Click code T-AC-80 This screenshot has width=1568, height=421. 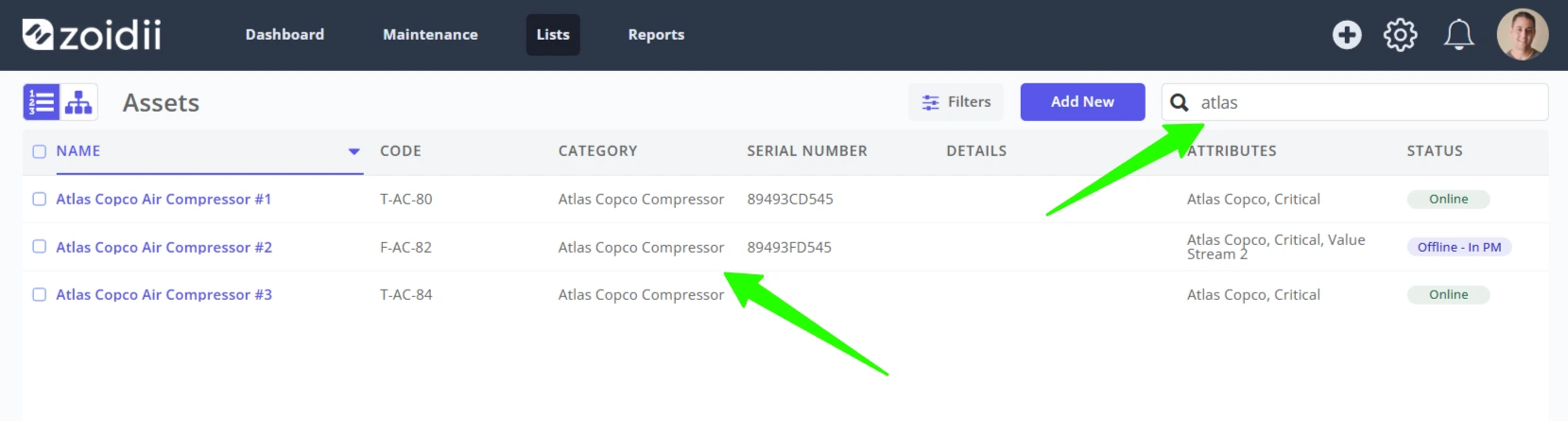(x=406, y=199)
